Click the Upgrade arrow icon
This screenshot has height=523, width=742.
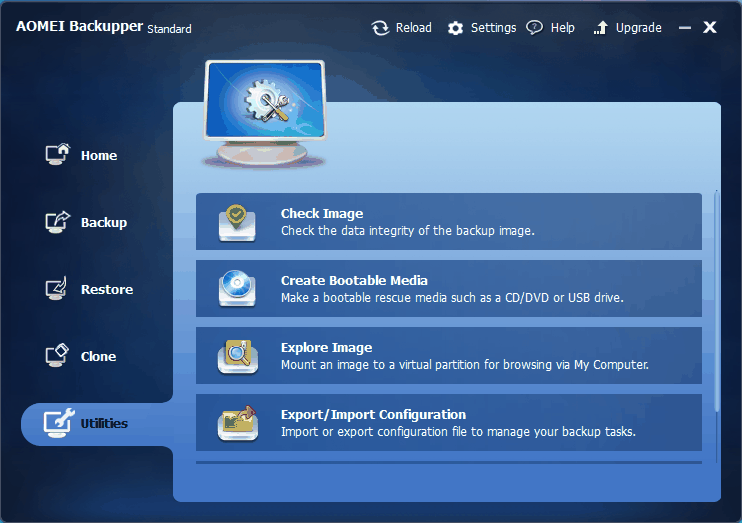click(601, 28)
